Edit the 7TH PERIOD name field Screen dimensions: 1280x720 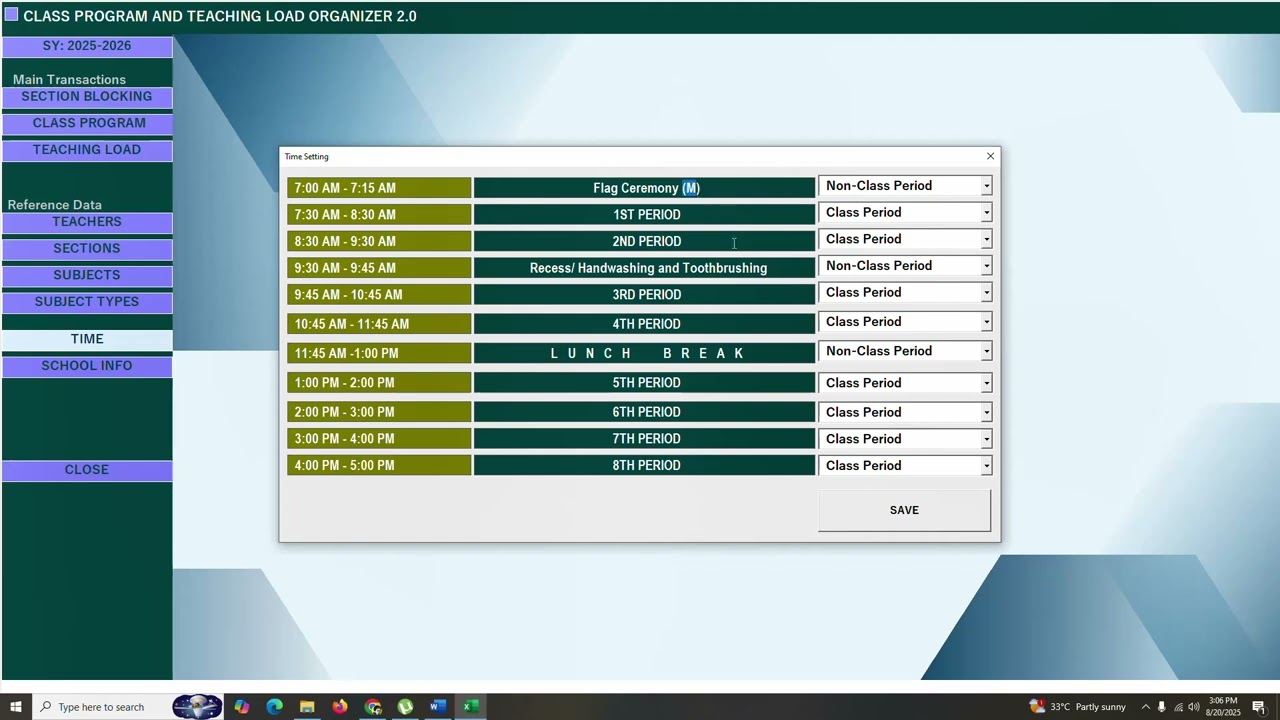click(644, 439)
